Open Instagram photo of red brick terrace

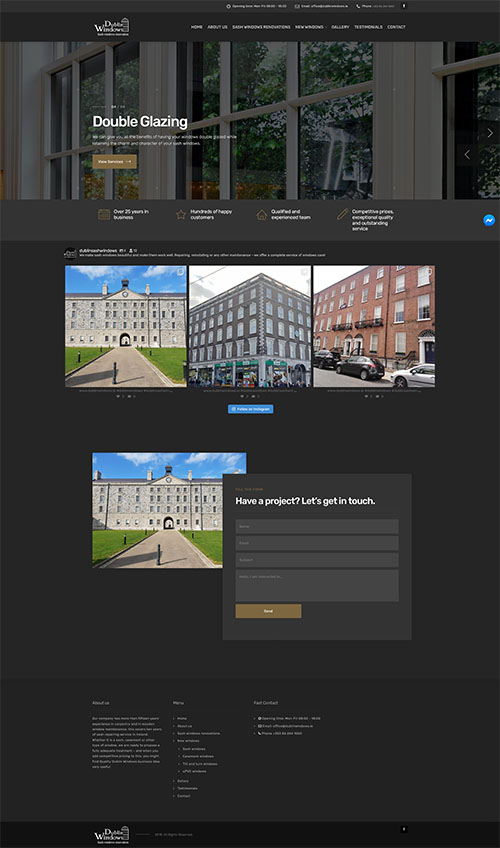374,326
